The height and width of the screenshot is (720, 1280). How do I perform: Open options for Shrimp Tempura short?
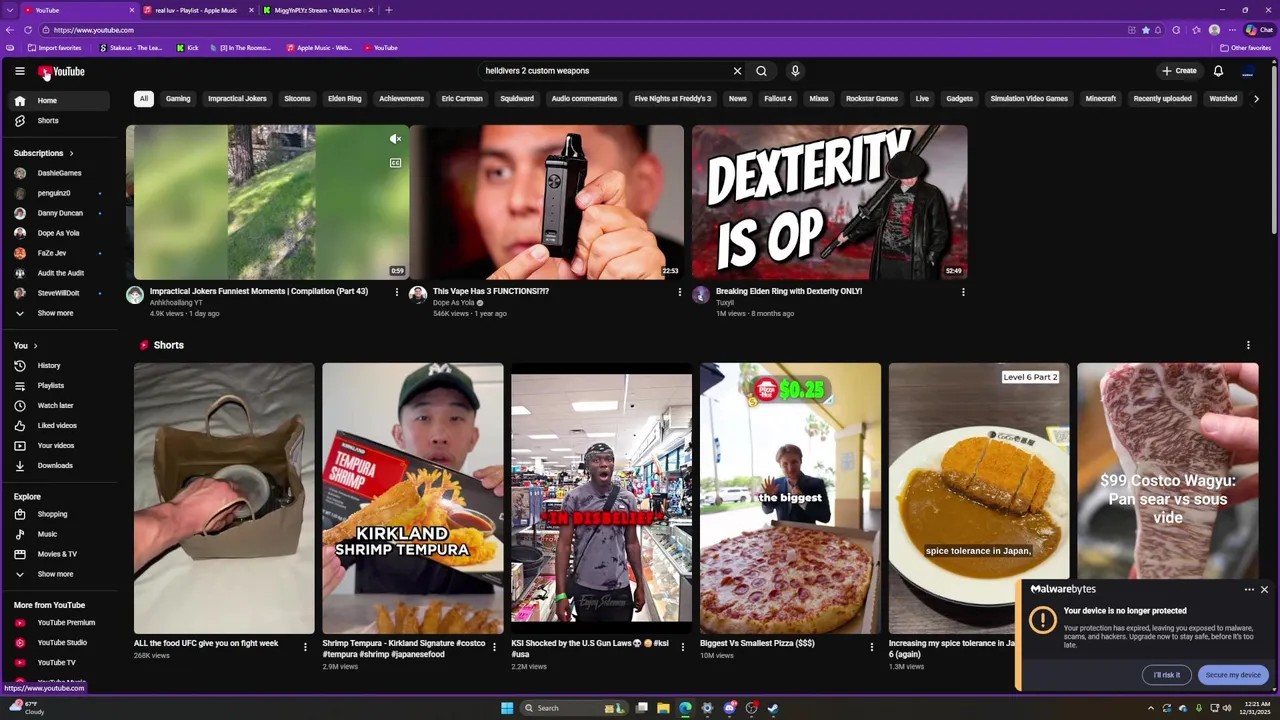[494, 647]
